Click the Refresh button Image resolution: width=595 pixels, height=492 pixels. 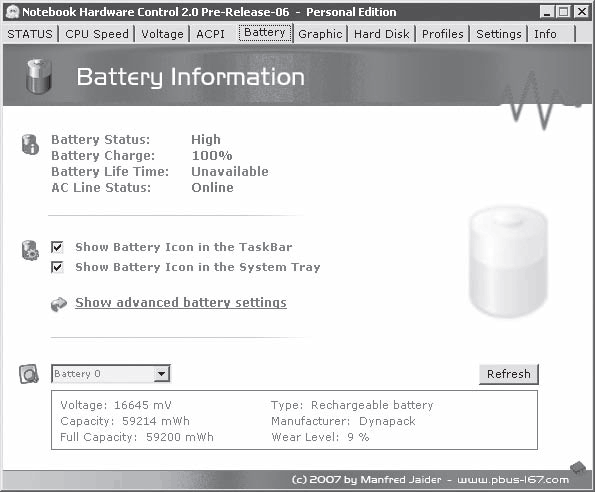click(x=508, y=374)
